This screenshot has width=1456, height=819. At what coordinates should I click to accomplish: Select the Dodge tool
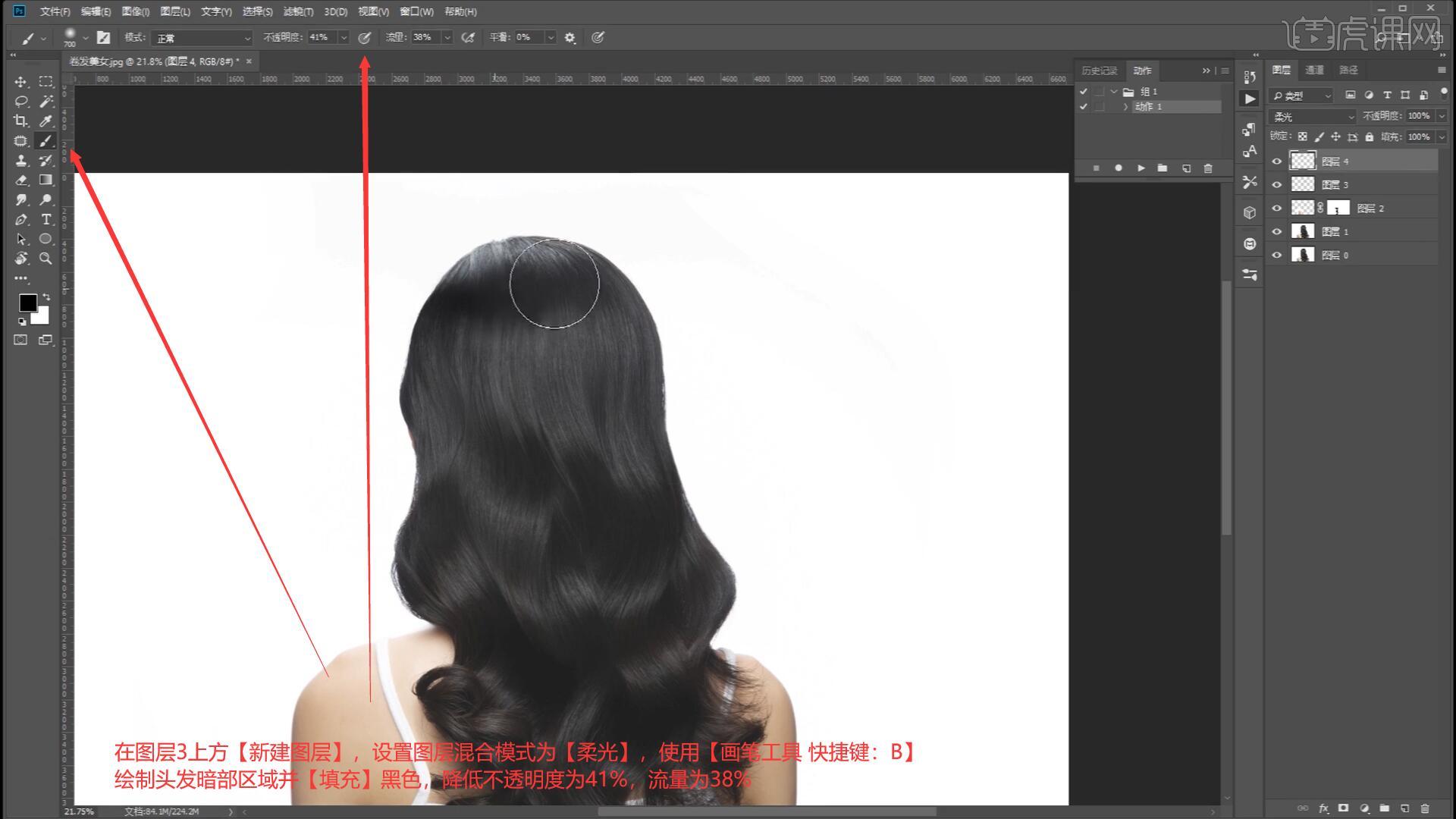45,199
